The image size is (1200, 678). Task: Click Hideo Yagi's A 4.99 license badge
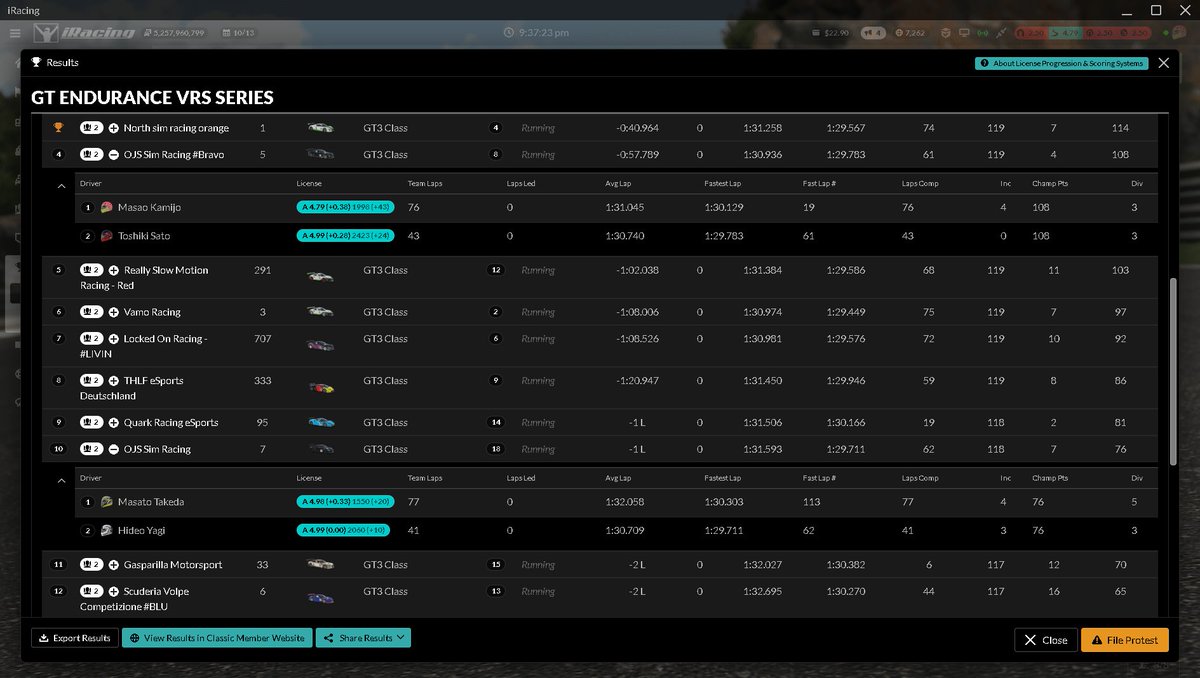click(x=344, y=530)
